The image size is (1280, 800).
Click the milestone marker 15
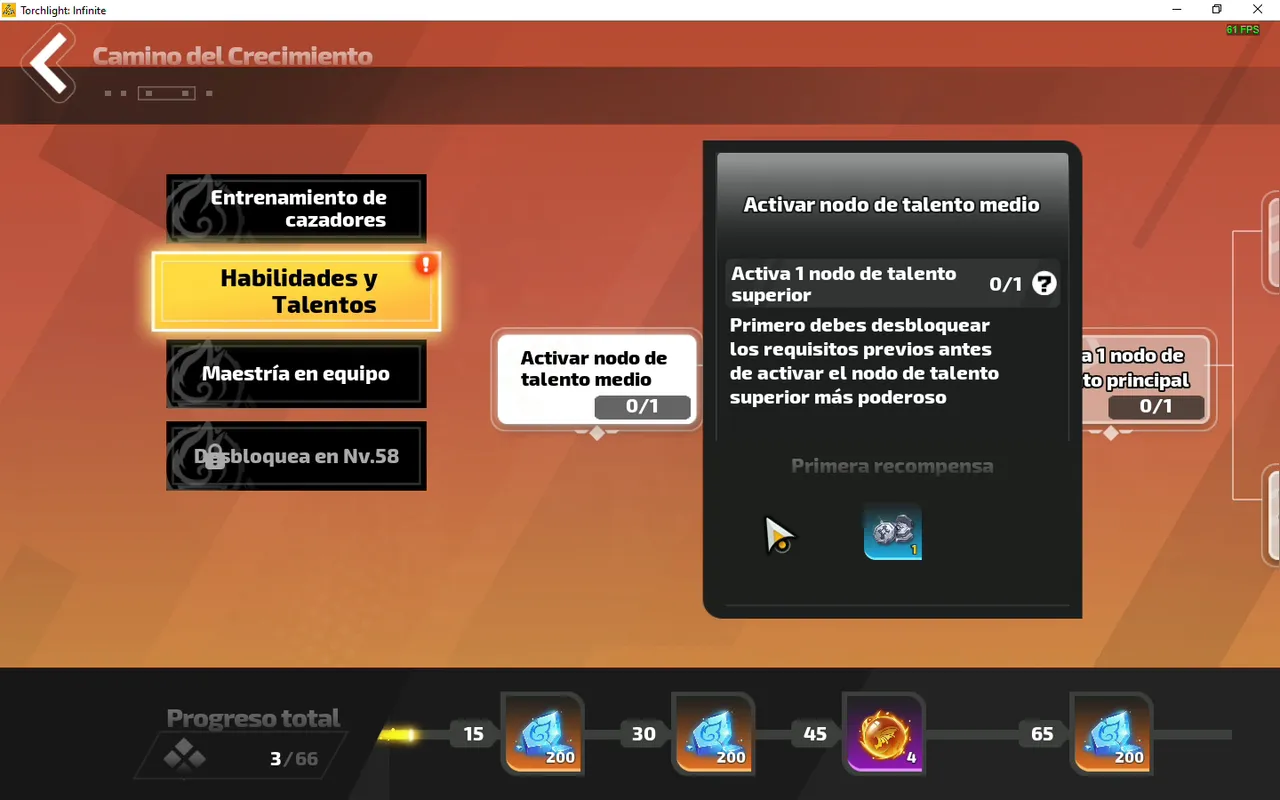pyautogui.click(x=474, y=734)
